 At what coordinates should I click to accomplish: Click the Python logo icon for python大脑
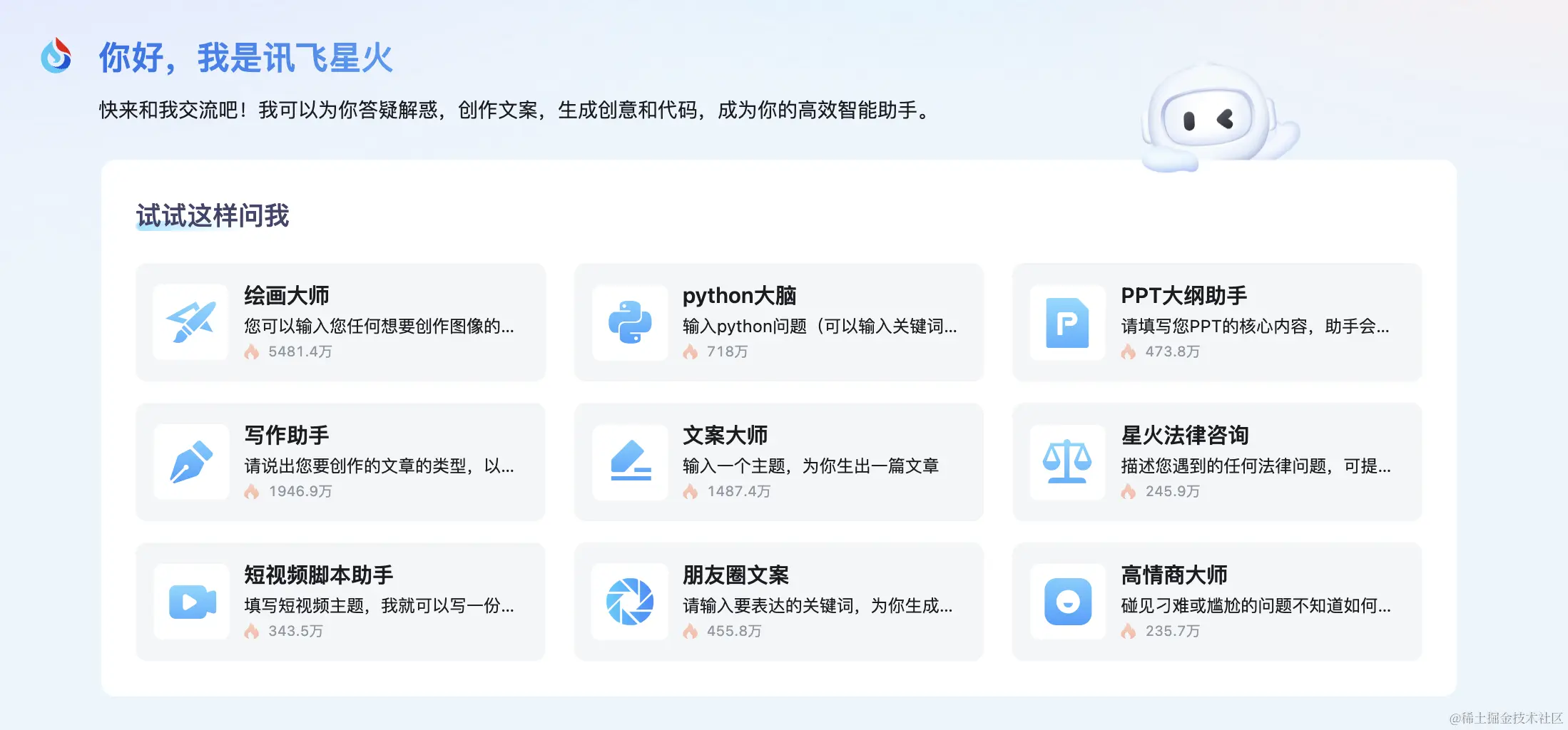(x=630, y=322)
